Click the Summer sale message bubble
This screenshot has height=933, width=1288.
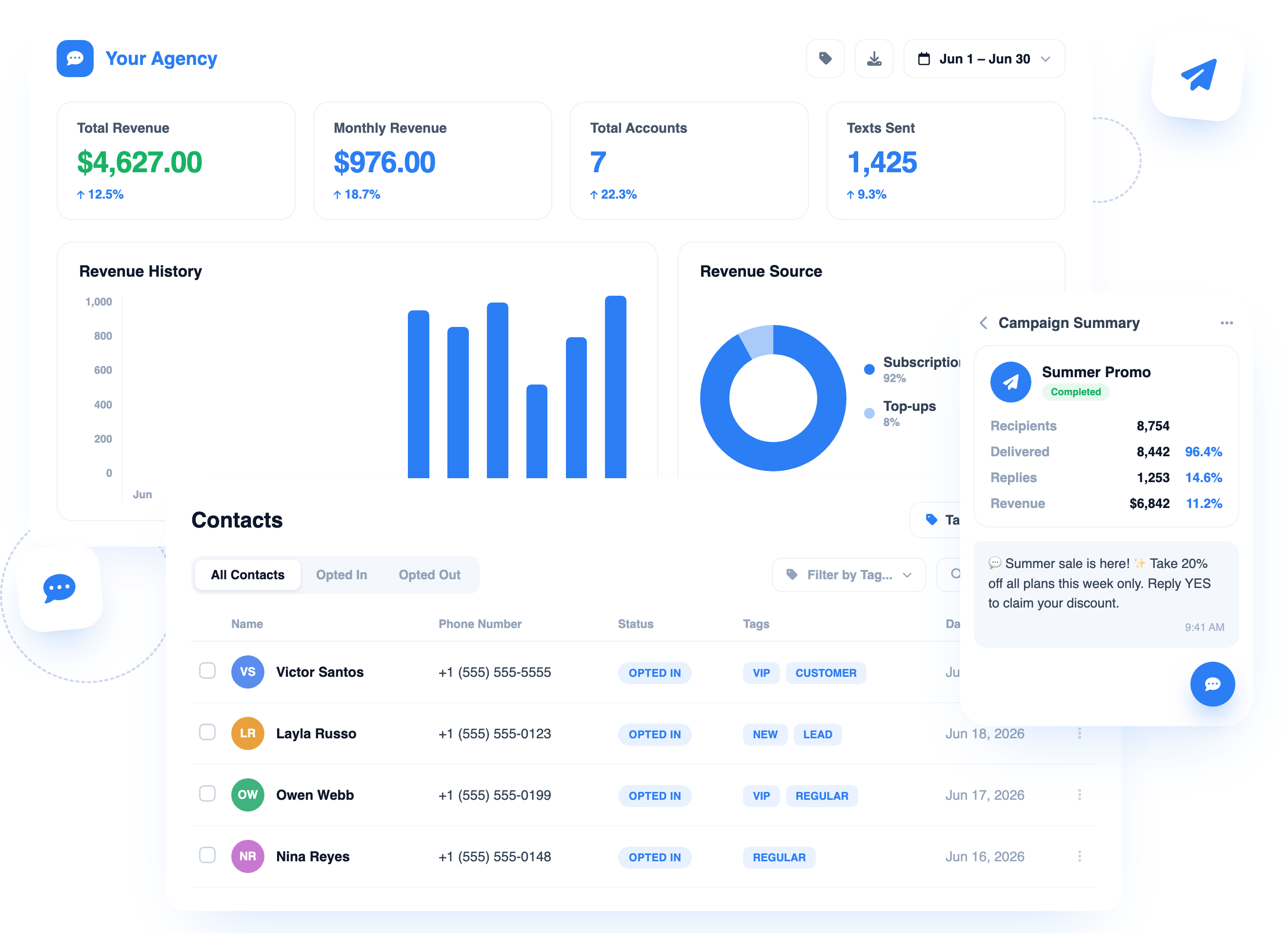point(1106,594)
